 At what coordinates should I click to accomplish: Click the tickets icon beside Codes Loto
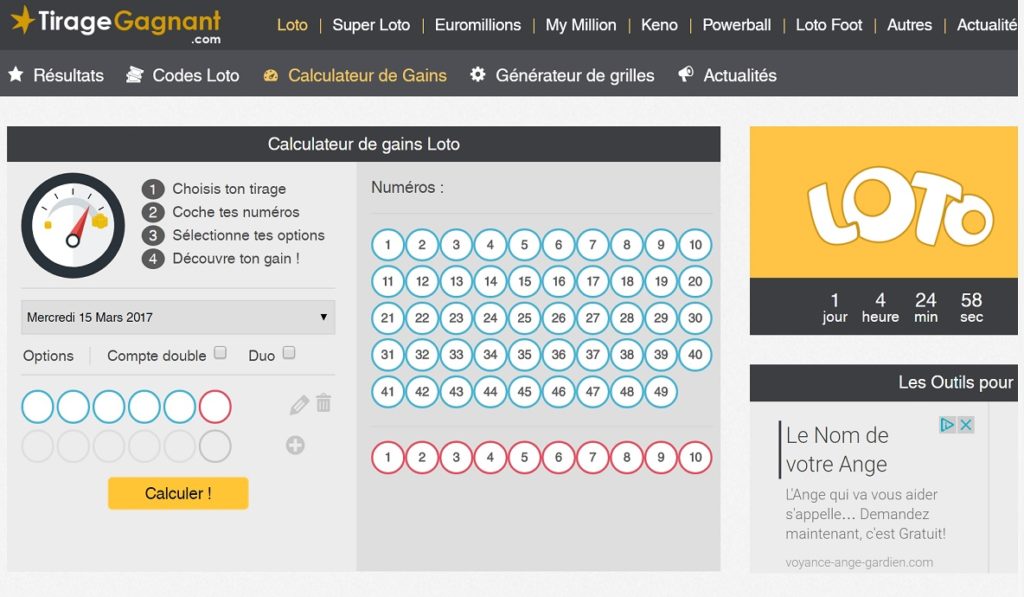click(135, 74)
